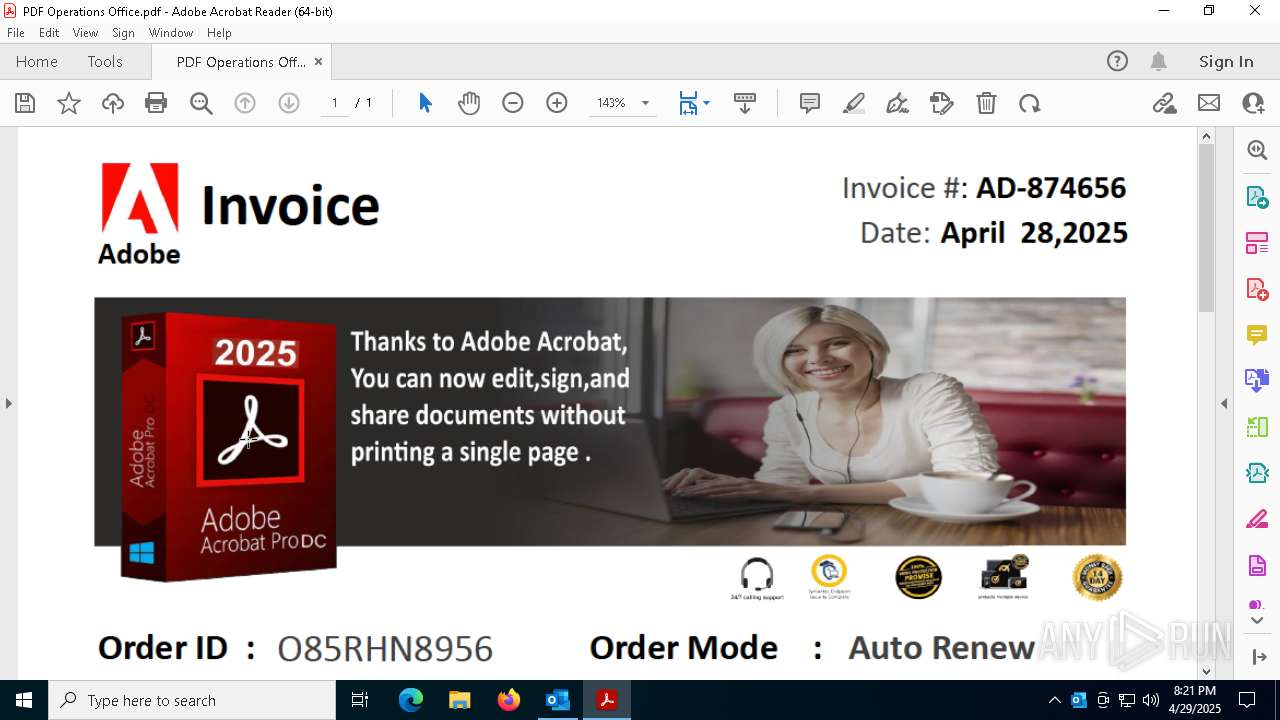Open the Window menu
This screenshot has width=1280, height=720.
pyautogui.click(x=171, y=33)
